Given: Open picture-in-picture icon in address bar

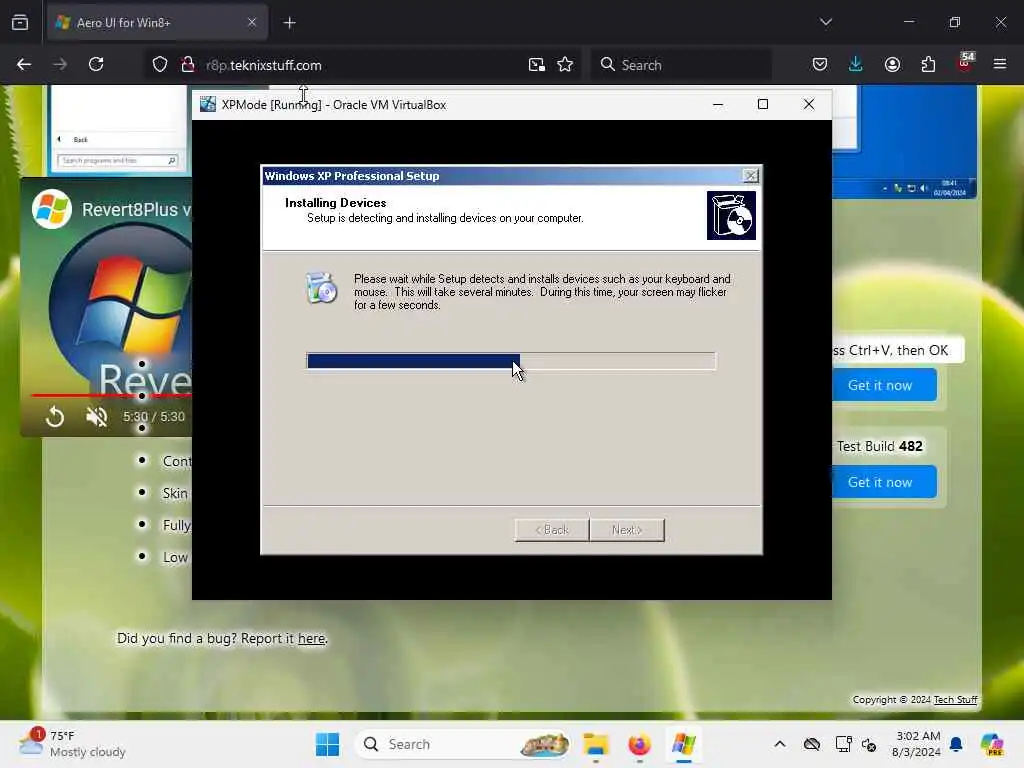Looking at the screenshot, I should tap(537, 65).
